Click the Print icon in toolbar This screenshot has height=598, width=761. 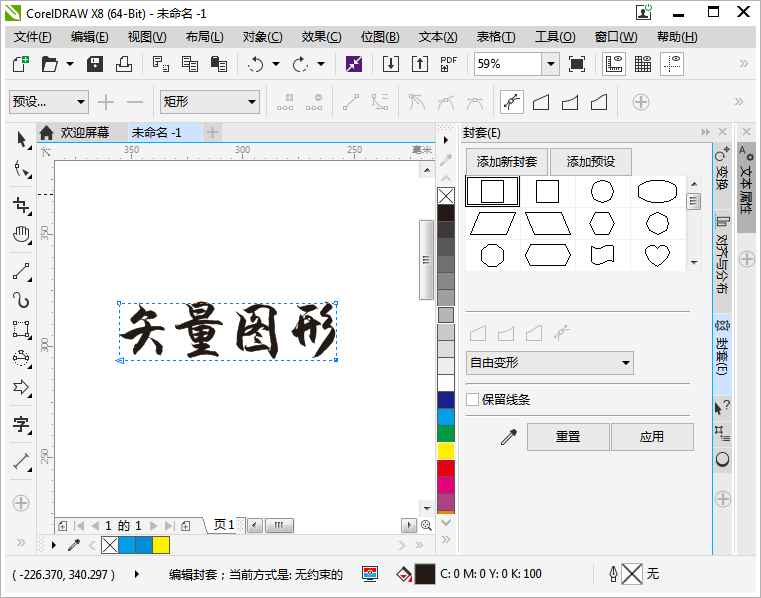click(124, 64)
